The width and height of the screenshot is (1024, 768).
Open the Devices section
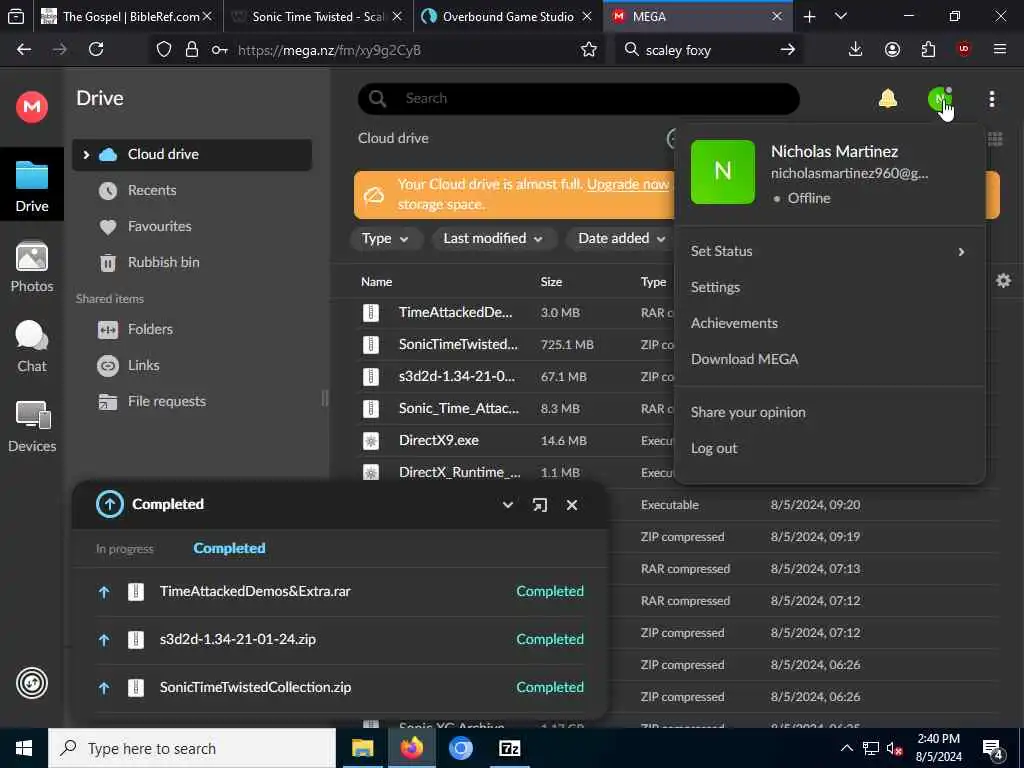click(x=31, y=426)
